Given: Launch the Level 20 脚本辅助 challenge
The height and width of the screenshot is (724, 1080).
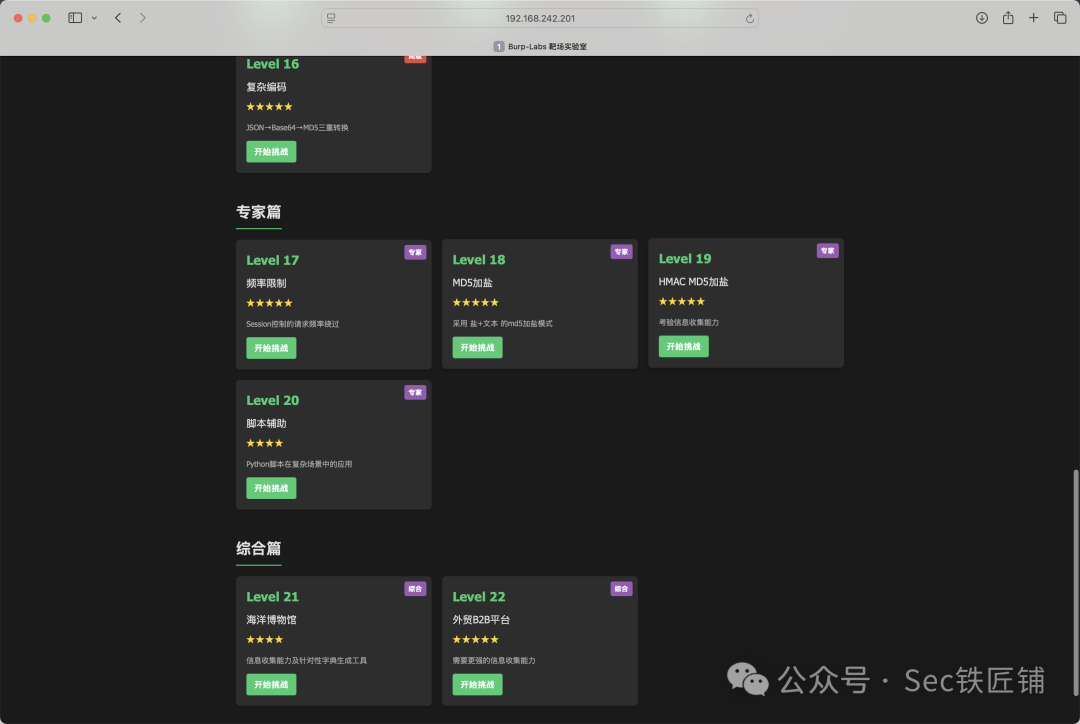Looking at the screenshot, I should (270, 488).
